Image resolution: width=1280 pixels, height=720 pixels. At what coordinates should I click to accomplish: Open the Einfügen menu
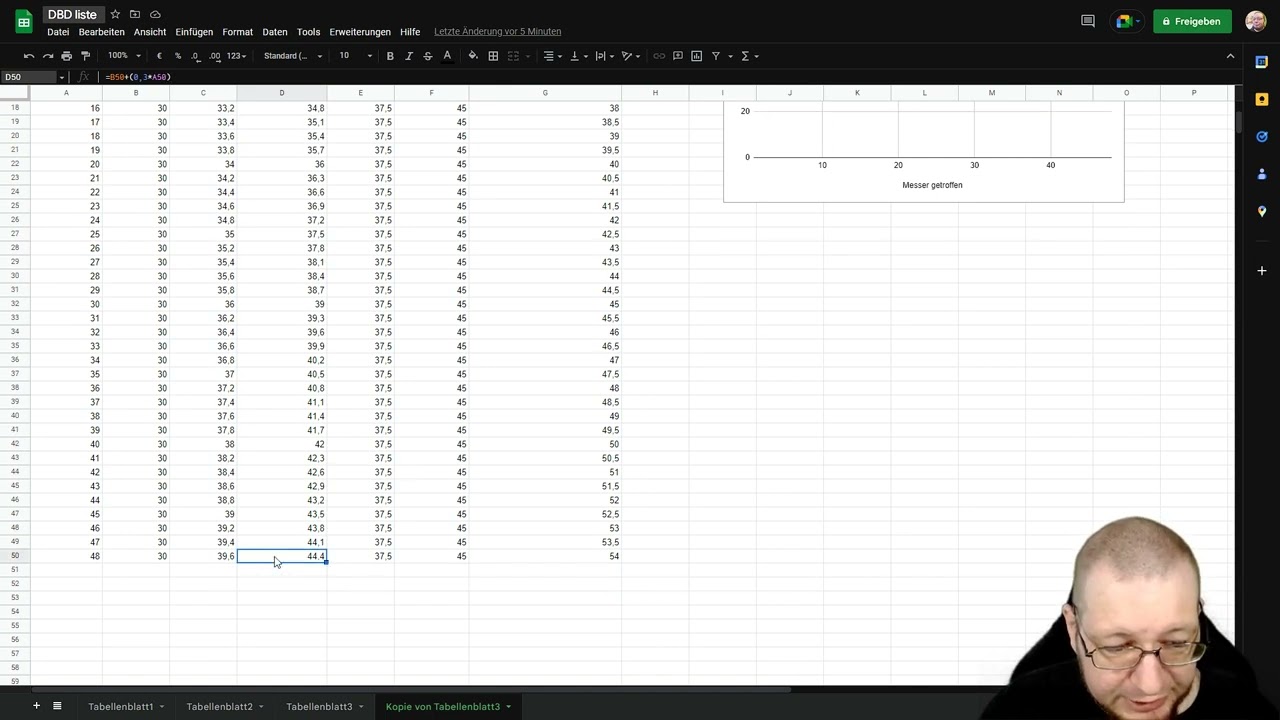coord(194,32)
